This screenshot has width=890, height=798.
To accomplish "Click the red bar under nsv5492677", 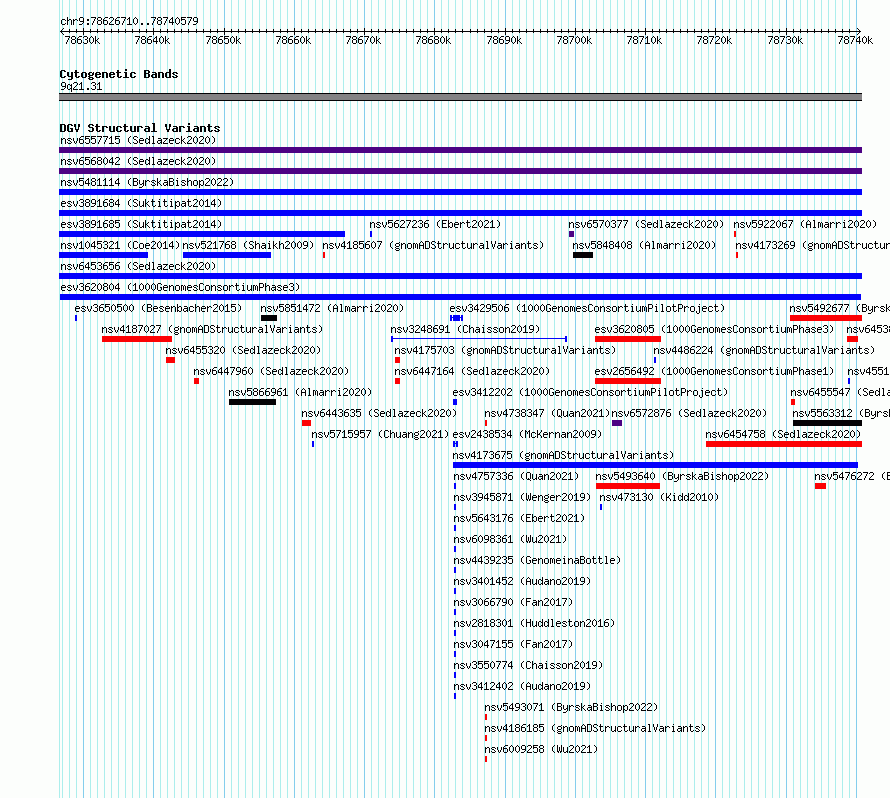I will pyautogui.click(x=826, y=318).
